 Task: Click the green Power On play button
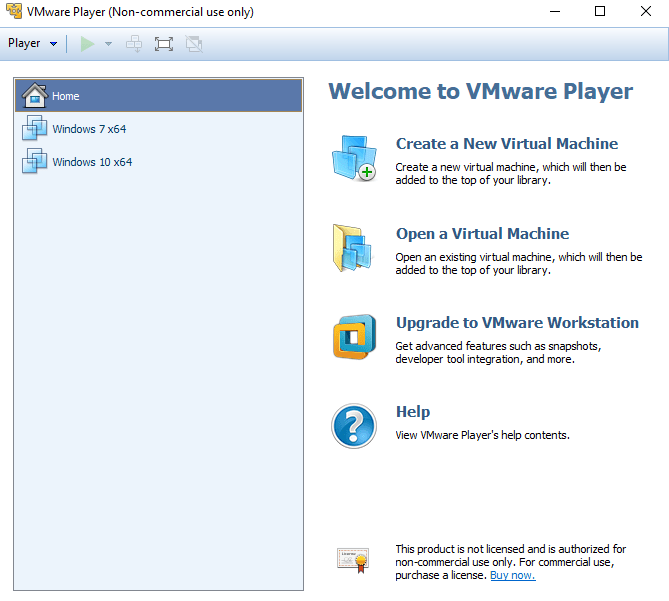coord(87,44)
